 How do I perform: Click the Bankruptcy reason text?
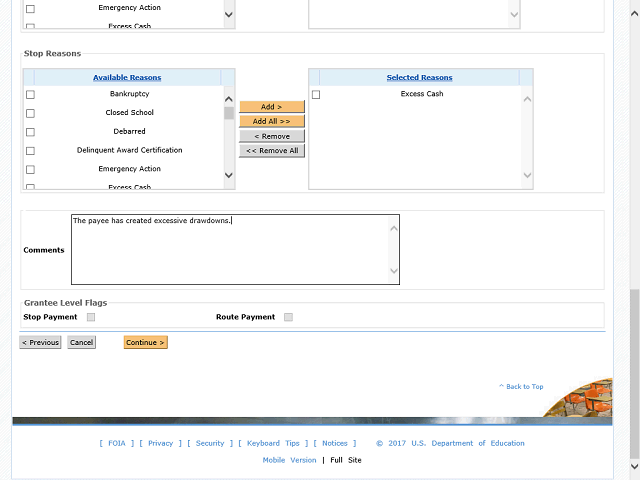[129, 94]
